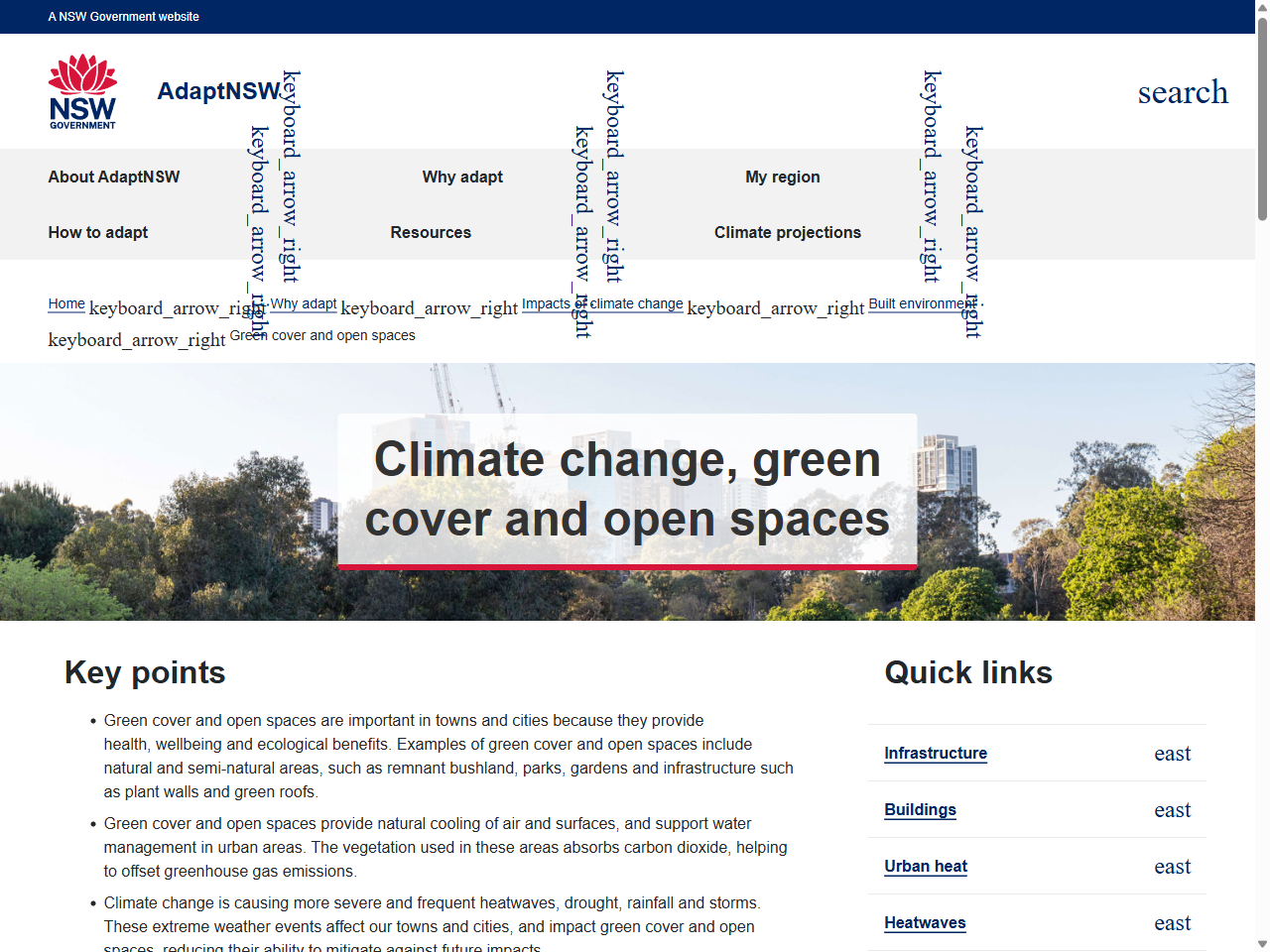Open the My region menu
The width and height of the screenshot is (1270, 952).
pos(783,177)
